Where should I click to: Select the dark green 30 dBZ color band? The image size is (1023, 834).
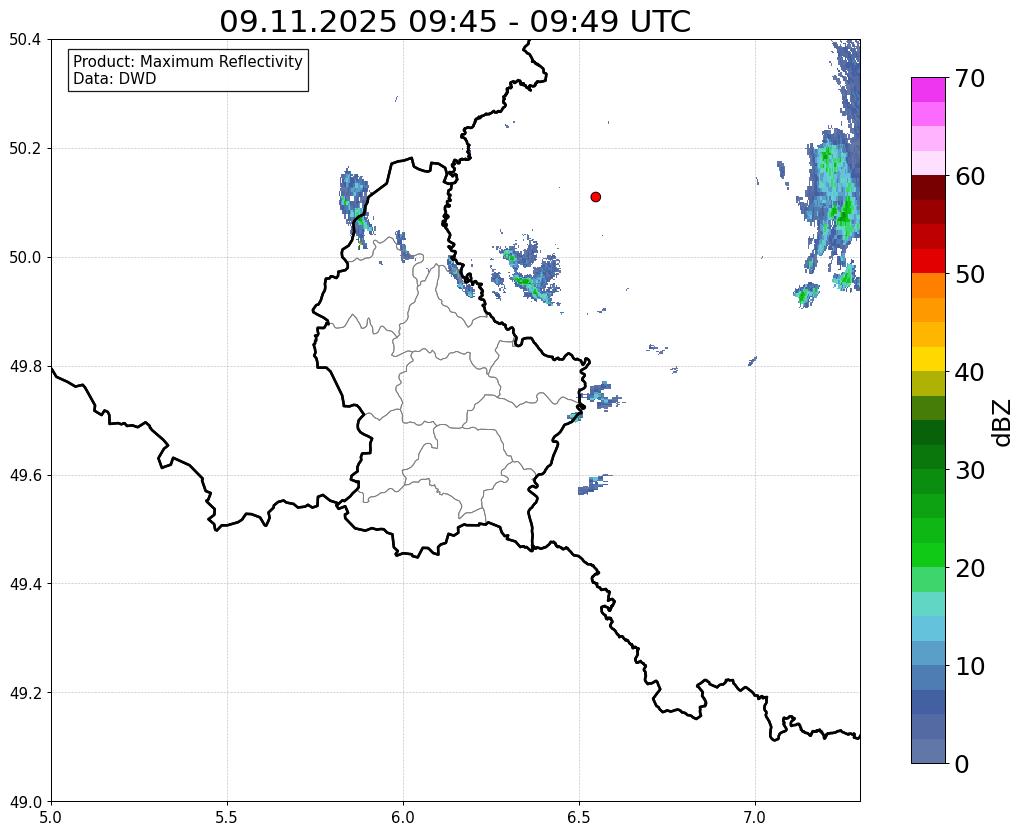coord(928,457)
